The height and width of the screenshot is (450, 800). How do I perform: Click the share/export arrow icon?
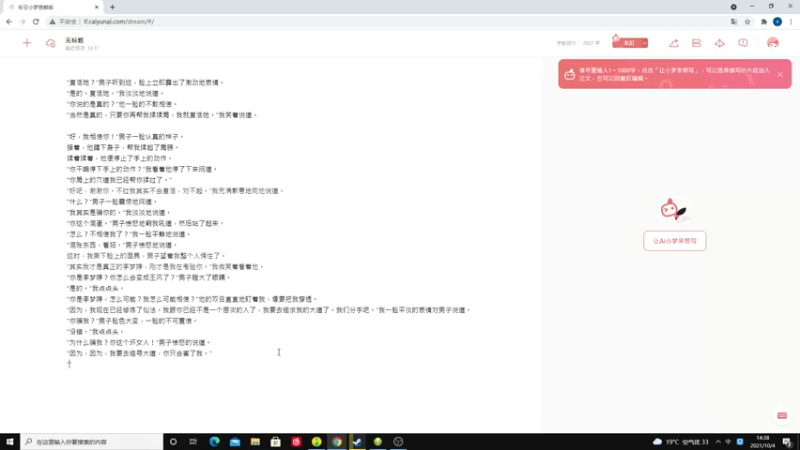(673, 43)
